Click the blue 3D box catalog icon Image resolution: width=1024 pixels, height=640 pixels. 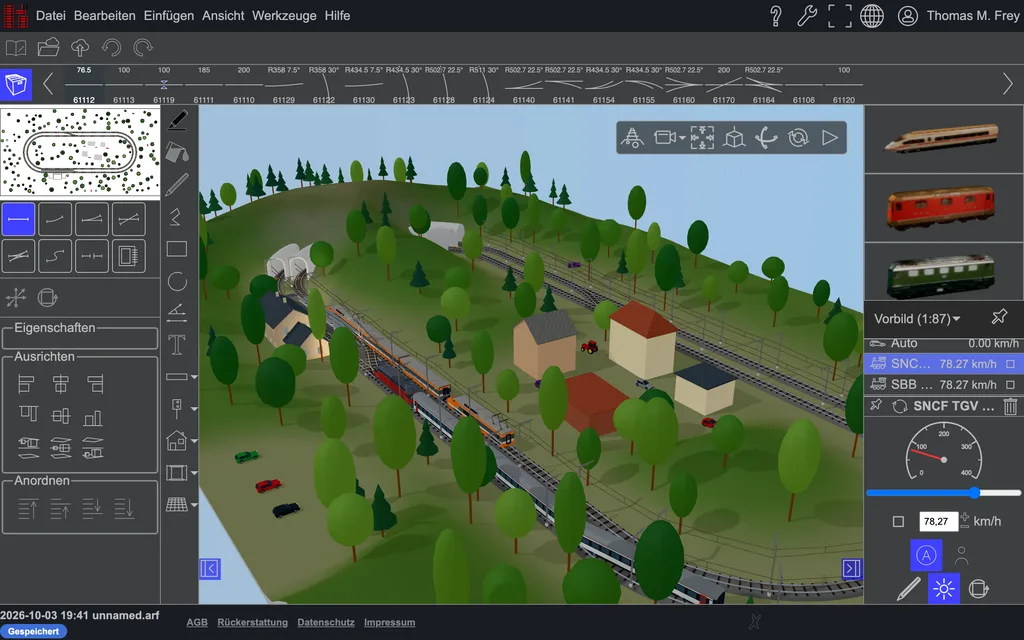[x=16, y=84]
